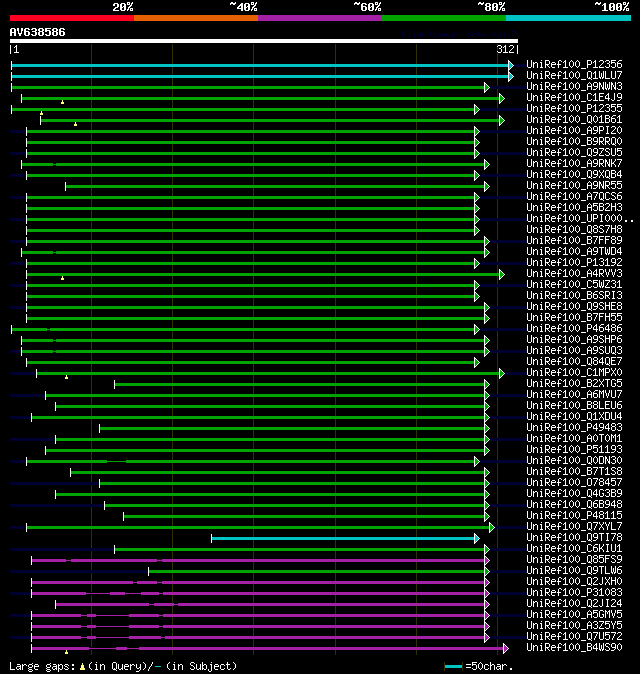Image resolution: width=640 pixels, height=674 pixels.
Task: Click the red 20% identity legend segment
Action: [x=72, y=18]
